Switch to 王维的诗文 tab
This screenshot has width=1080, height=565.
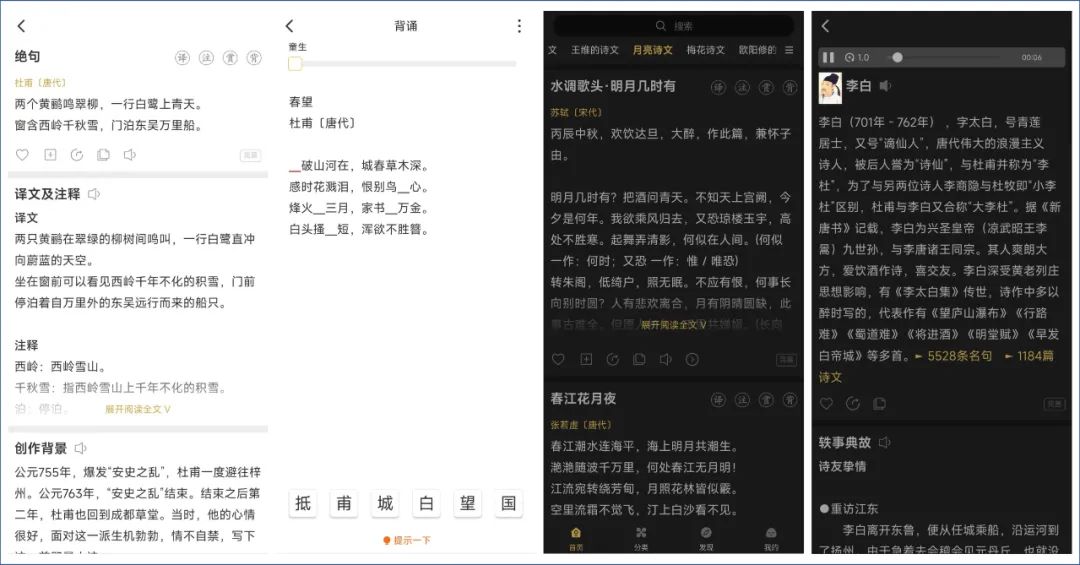[x=594, y=50]
